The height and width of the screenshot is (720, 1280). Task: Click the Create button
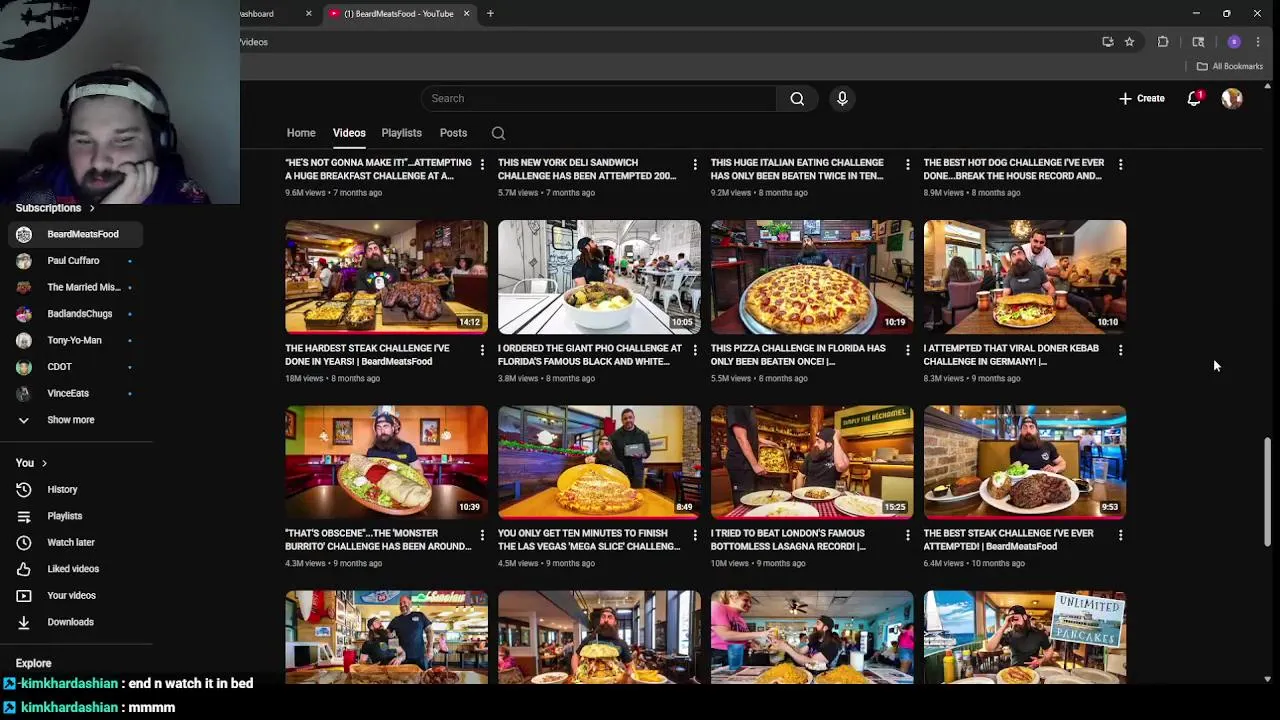coord(1142,98)
